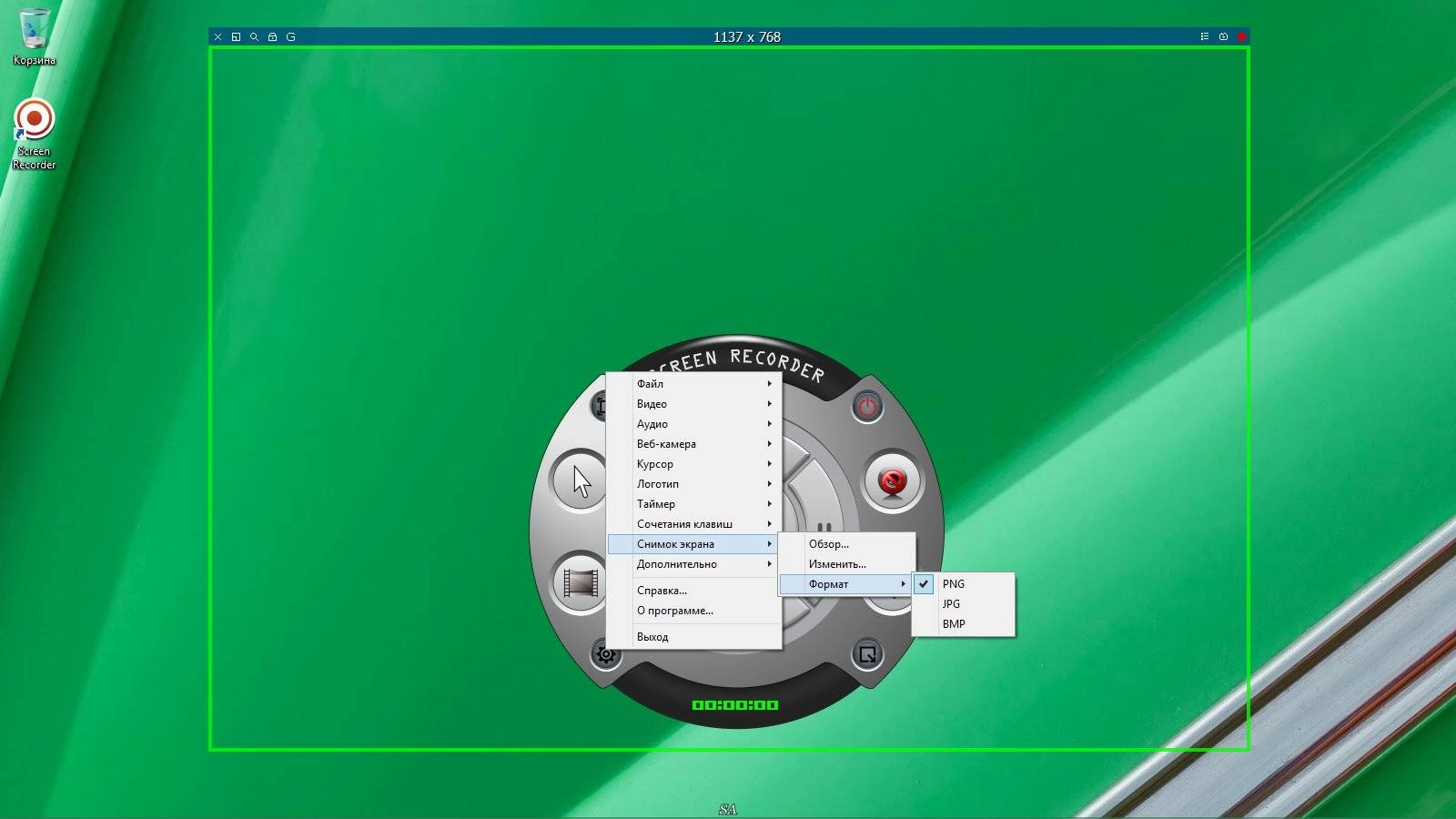Screen dimensions: 1456x819
Task: Click the film strip video button
Action: point(581,582)
